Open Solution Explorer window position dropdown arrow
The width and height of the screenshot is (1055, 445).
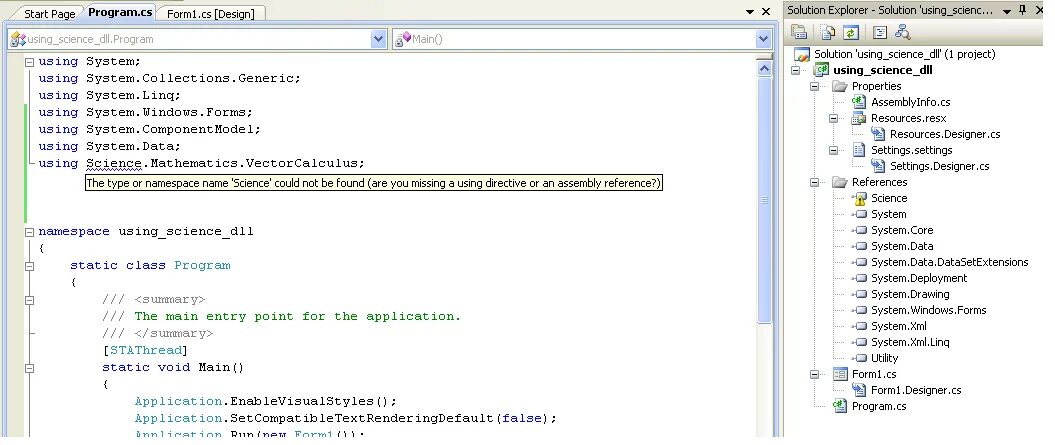1007,11
